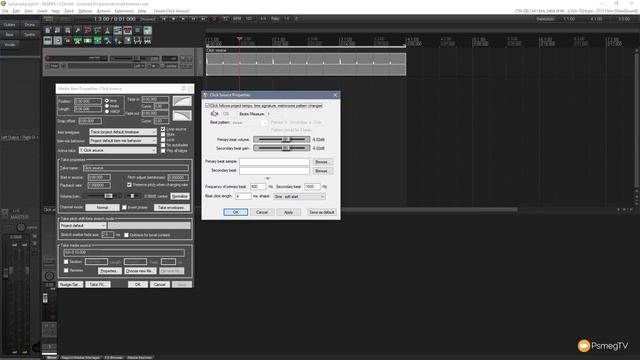Browse for the primary beat sample
The width and height of the screenshot is (640, 360).
coord(322,162)
